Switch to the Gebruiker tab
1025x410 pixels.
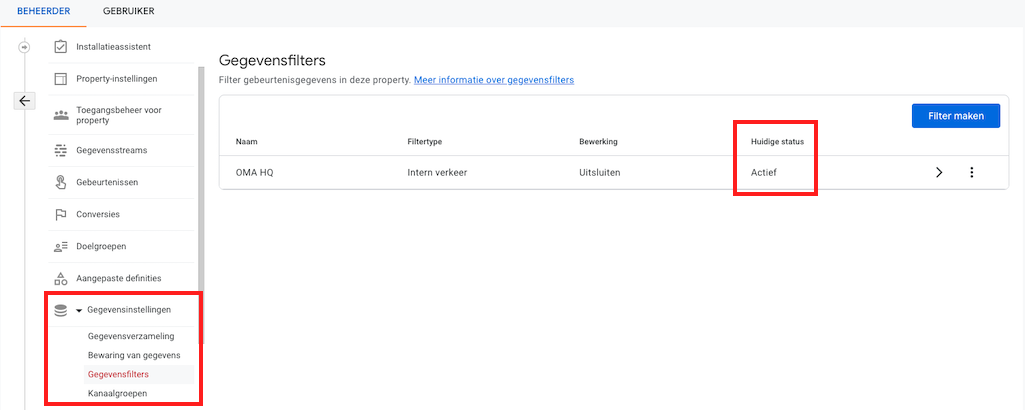pyautogui.click(x=128, y=11)
